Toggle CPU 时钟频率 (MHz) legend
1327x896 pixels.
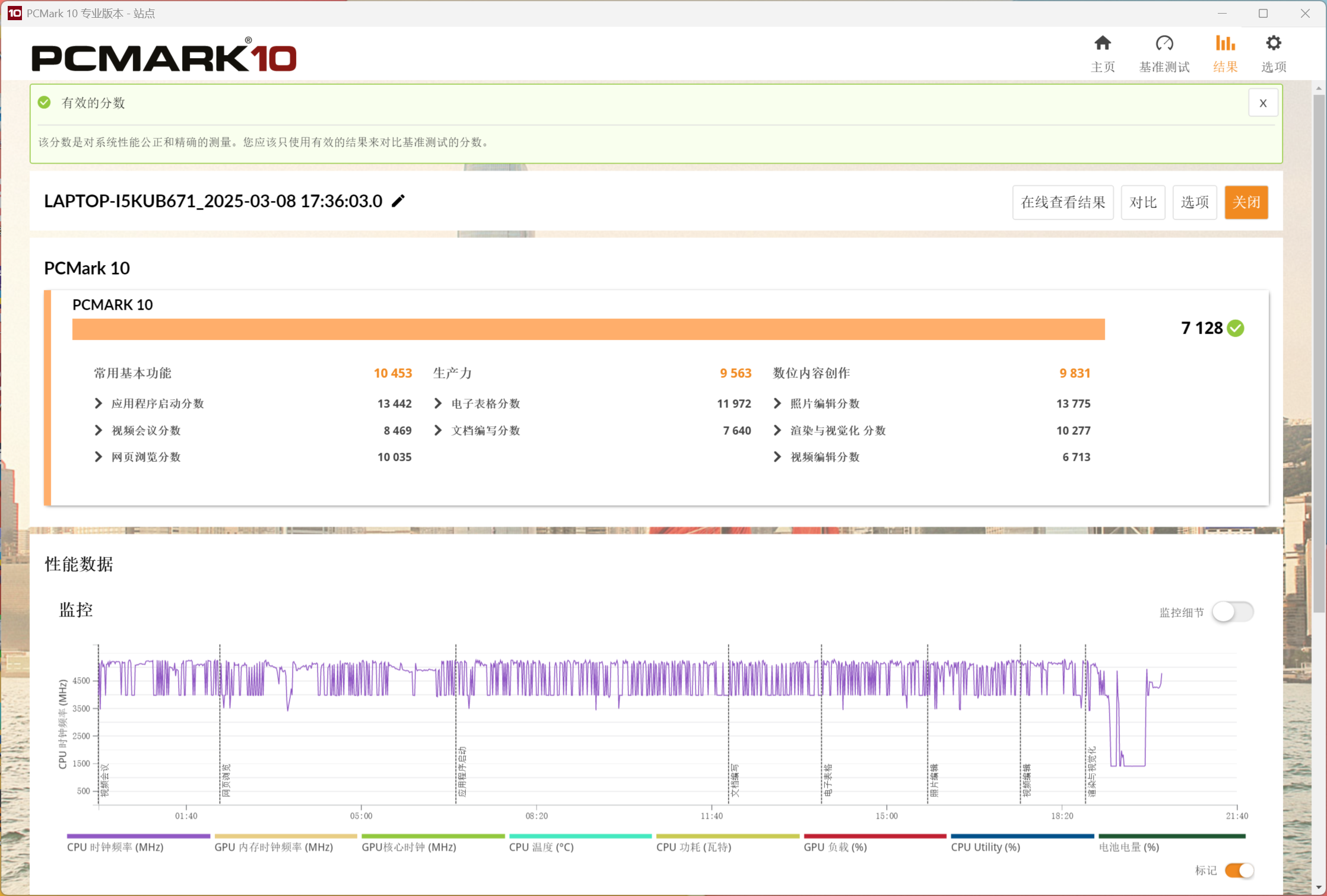point(138,844)
